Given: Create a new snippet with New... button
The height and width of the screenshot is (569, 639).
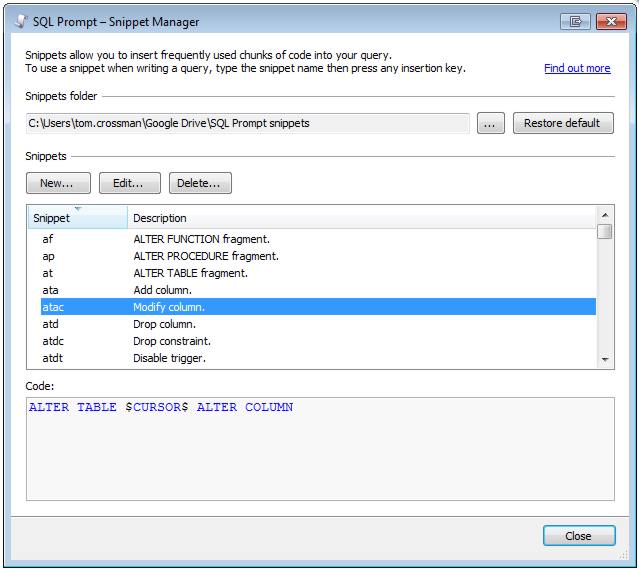Looking at the screenshot, I should tap(58, 183).
